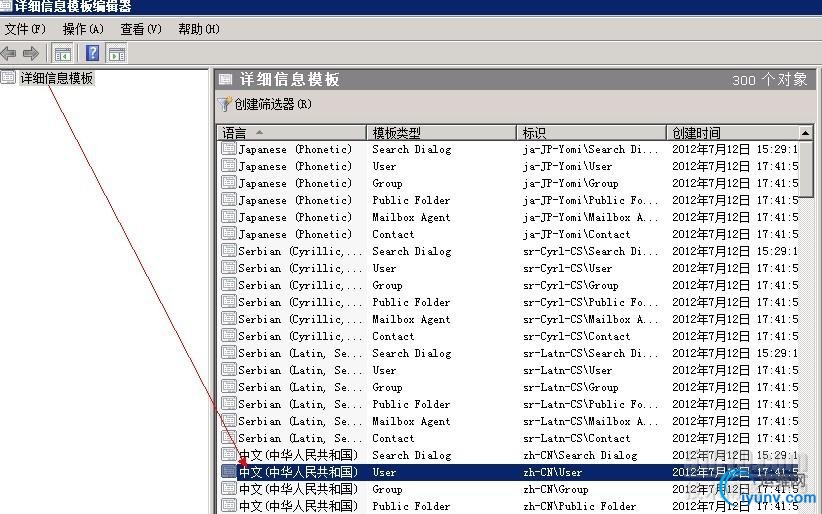Screen dimensions: 822x514
Task: Open Help with the question mark icon
Action: click(x=92, y=53)
